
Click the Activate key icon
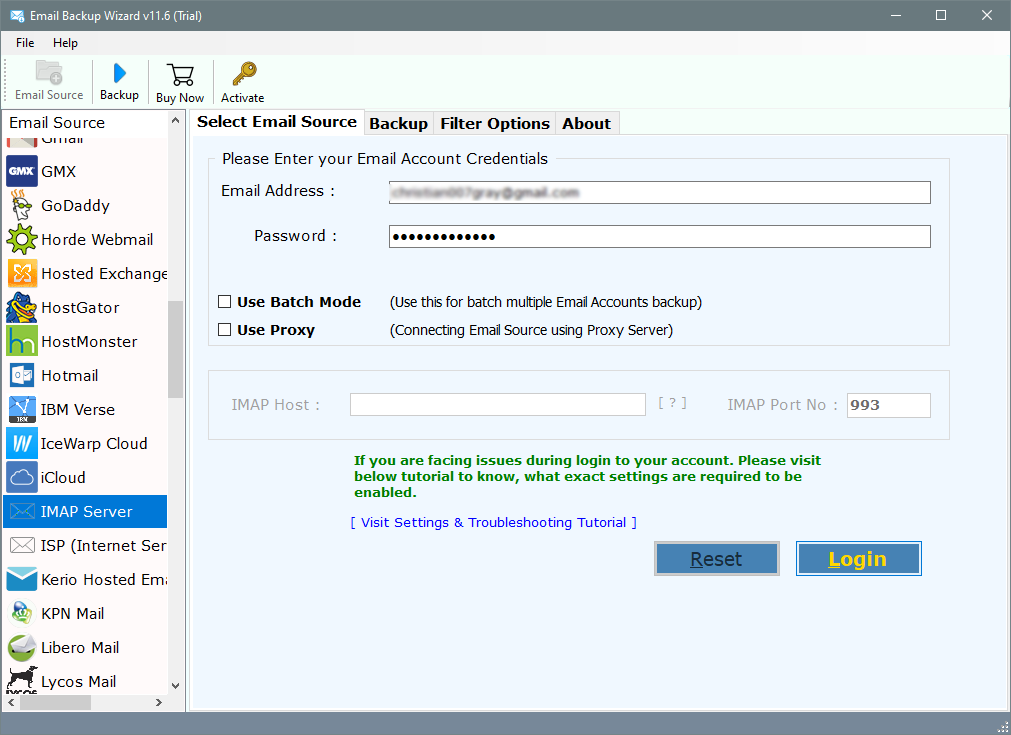[244, 74]
